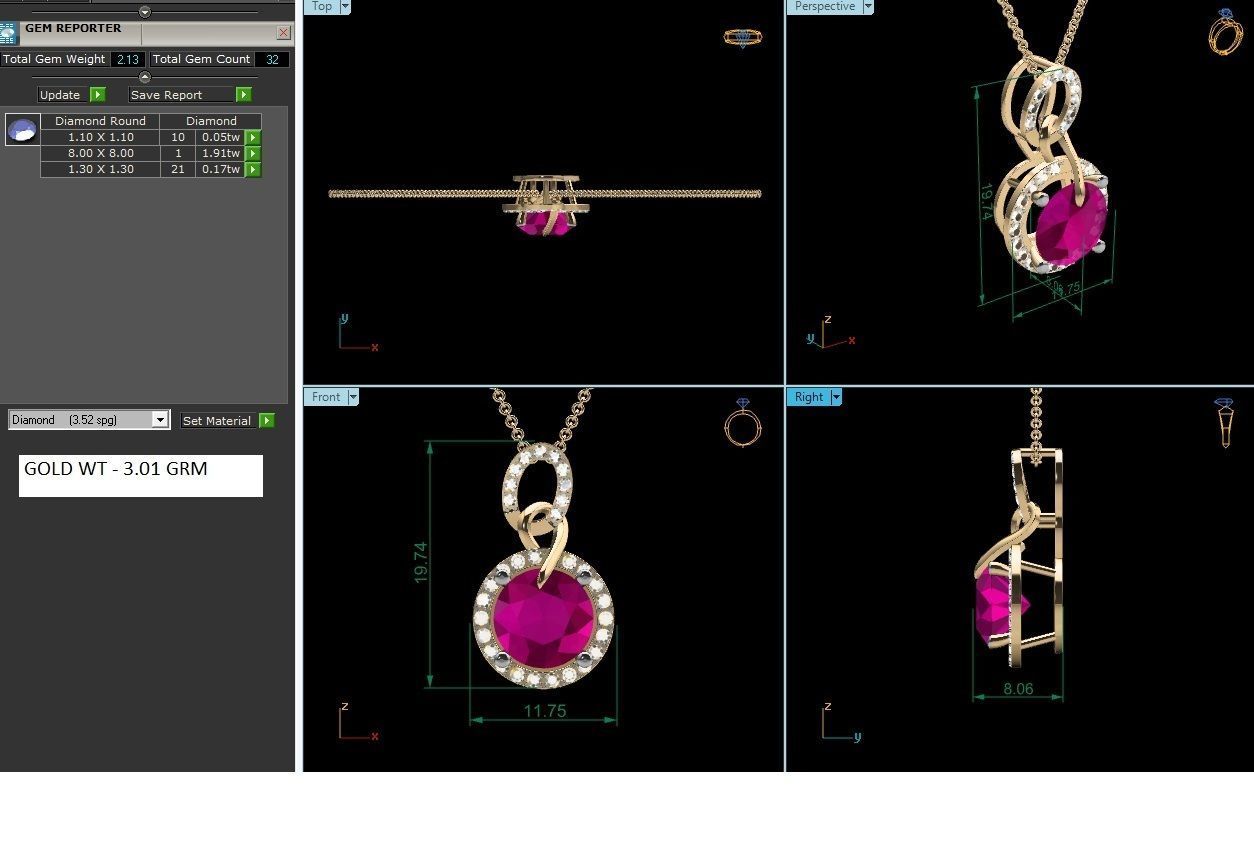Click the Top viewport tab
Image resolution: width=1254 pixels, height=858 pixels.
pos(321,6)
